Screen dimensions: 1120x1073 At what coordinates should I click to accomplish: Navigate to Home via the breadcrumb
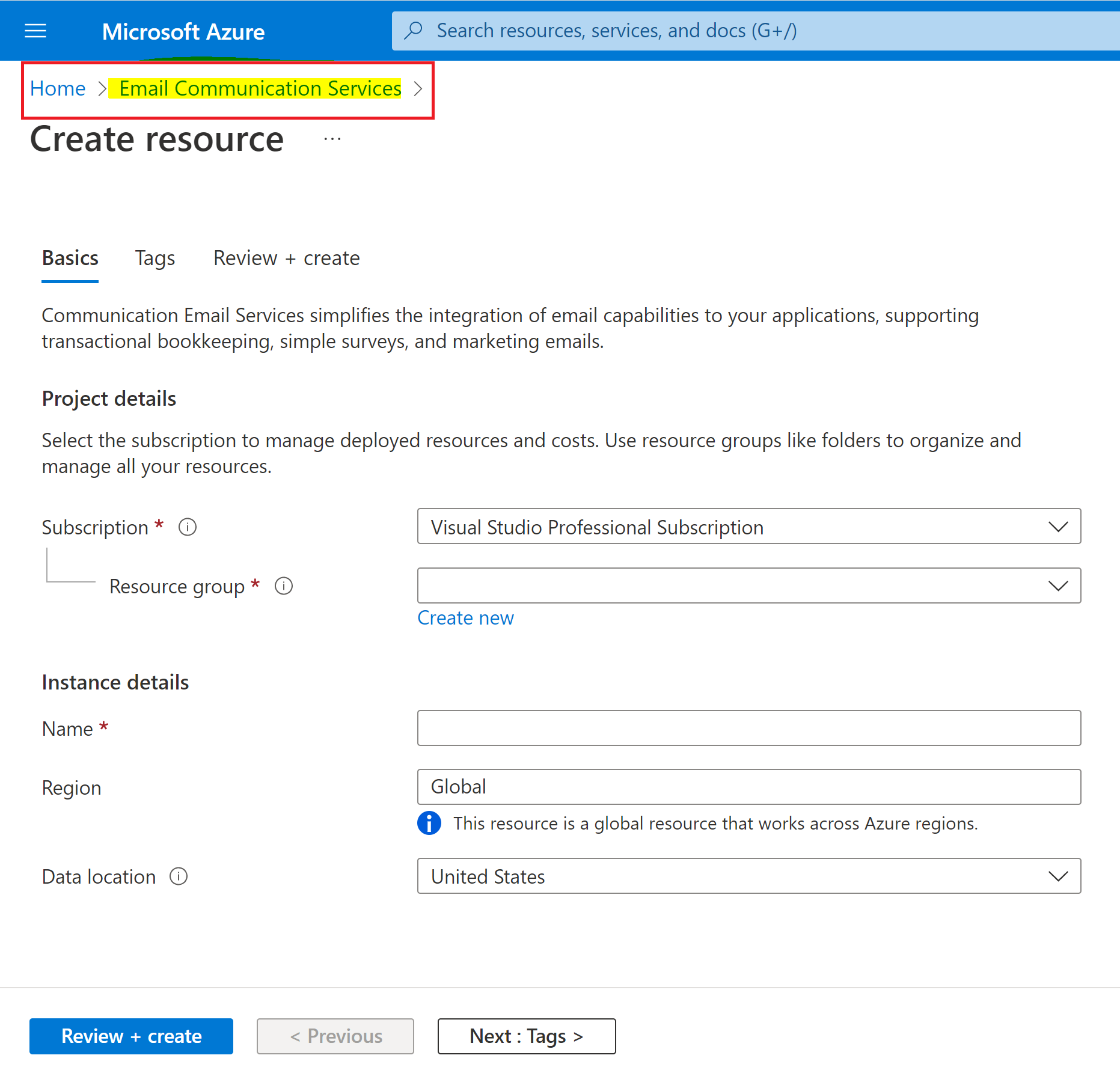coord(58,88)
